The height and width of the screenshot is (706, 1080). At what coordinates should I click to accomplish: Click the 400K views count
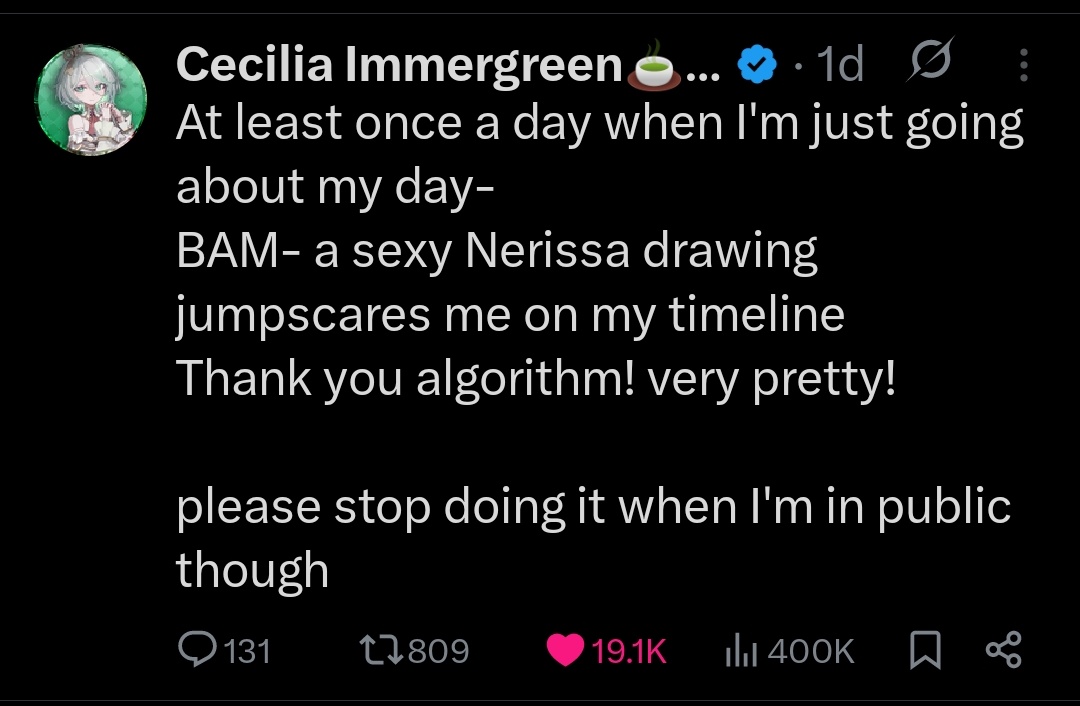[811, 652]
